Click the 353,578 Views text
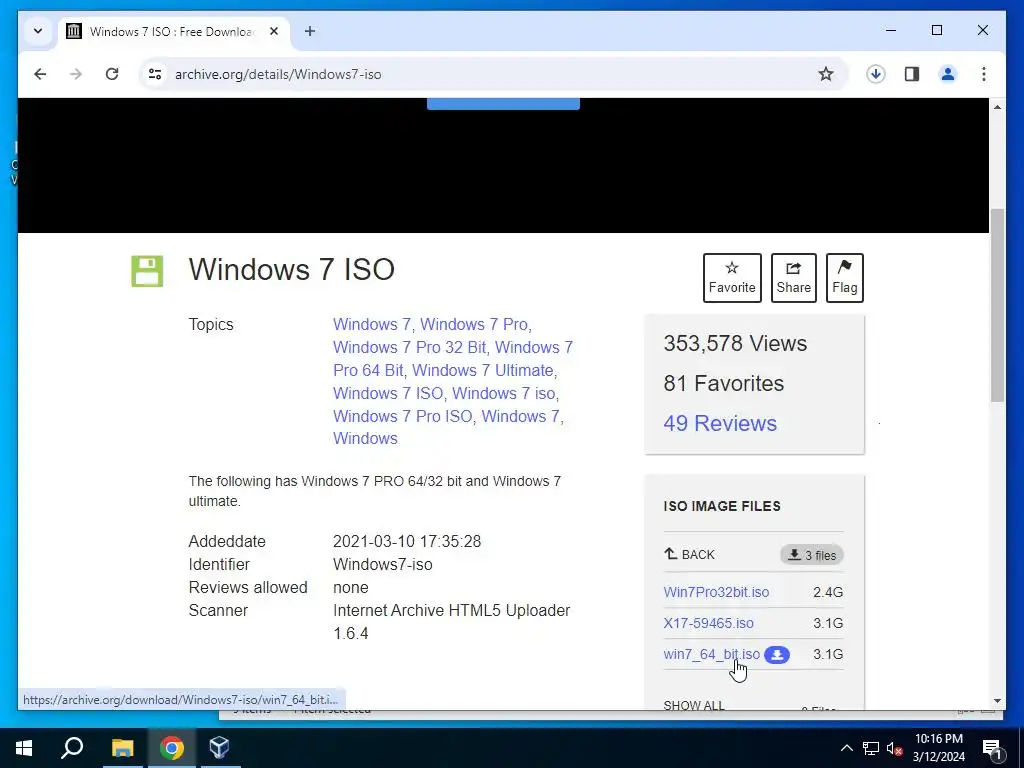 (735, 344)
